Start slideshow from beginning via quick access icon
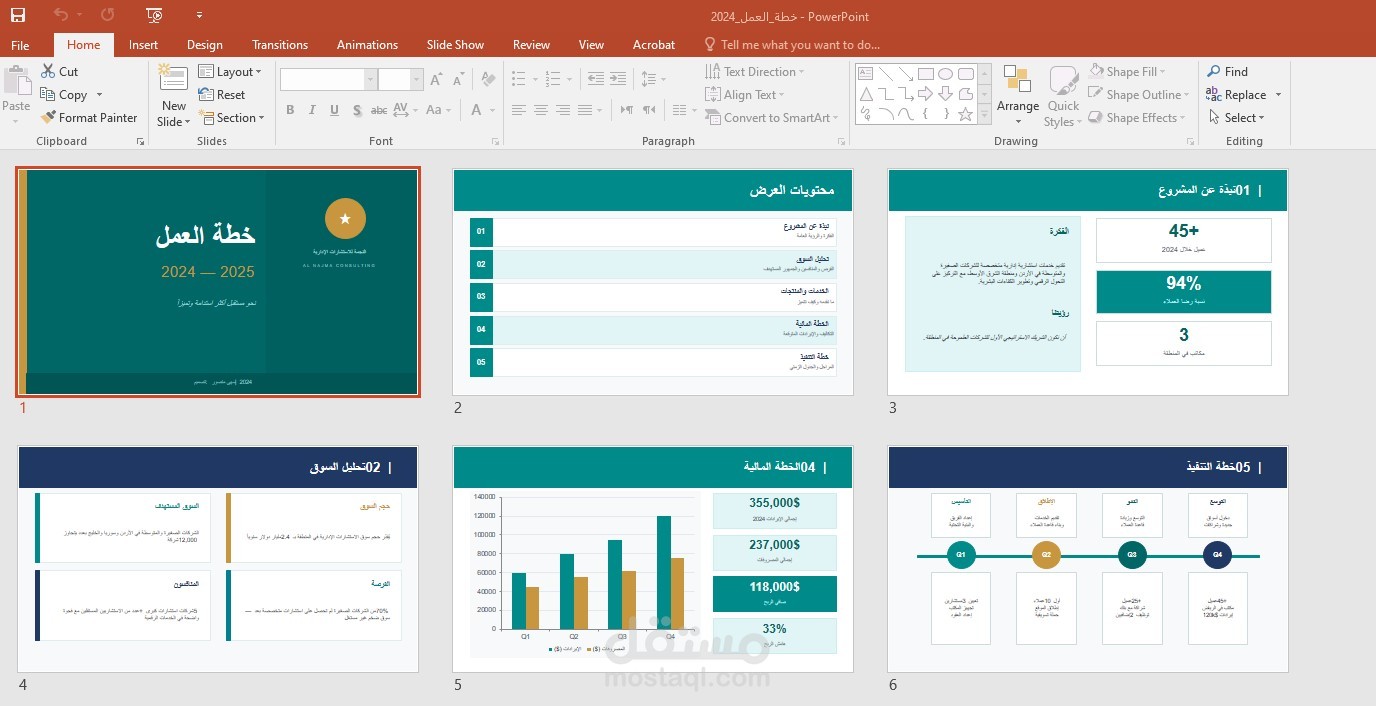 [x=154, y=15]
